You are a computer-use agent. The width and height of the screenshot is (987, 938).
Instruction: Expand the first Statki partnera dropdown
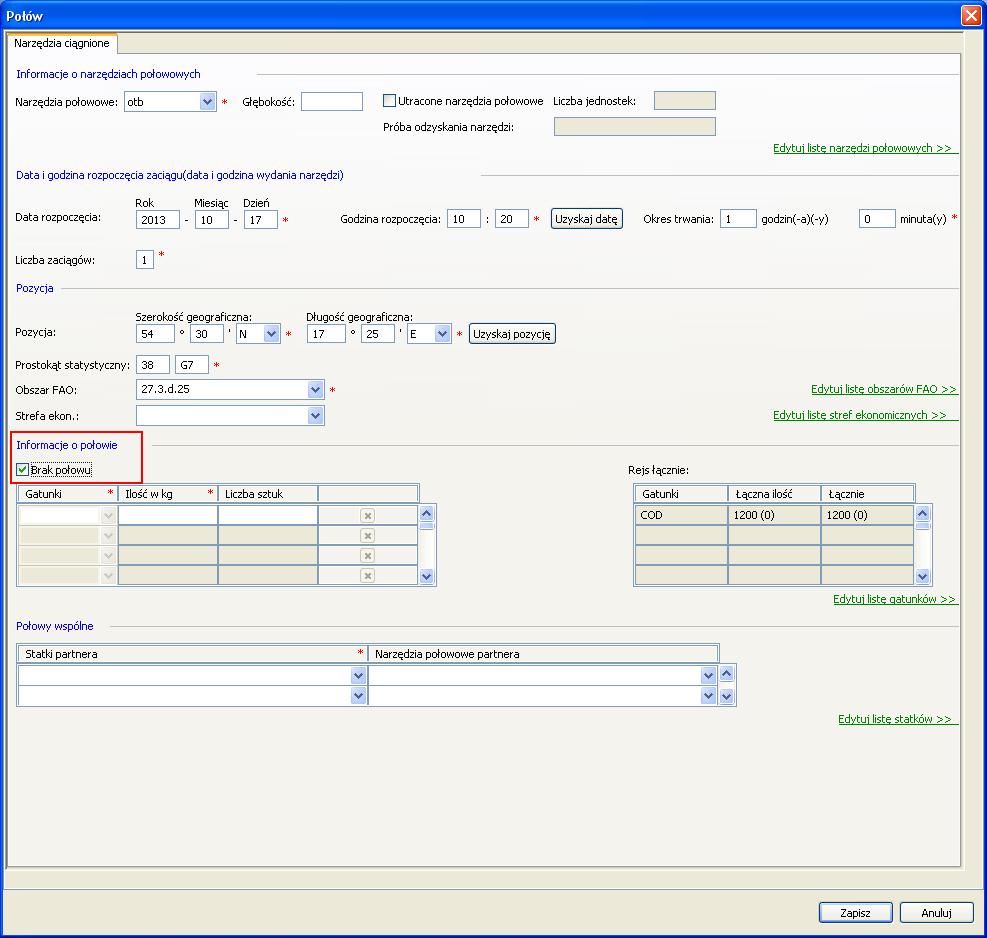pyautogui.click(x=358, y=676)
